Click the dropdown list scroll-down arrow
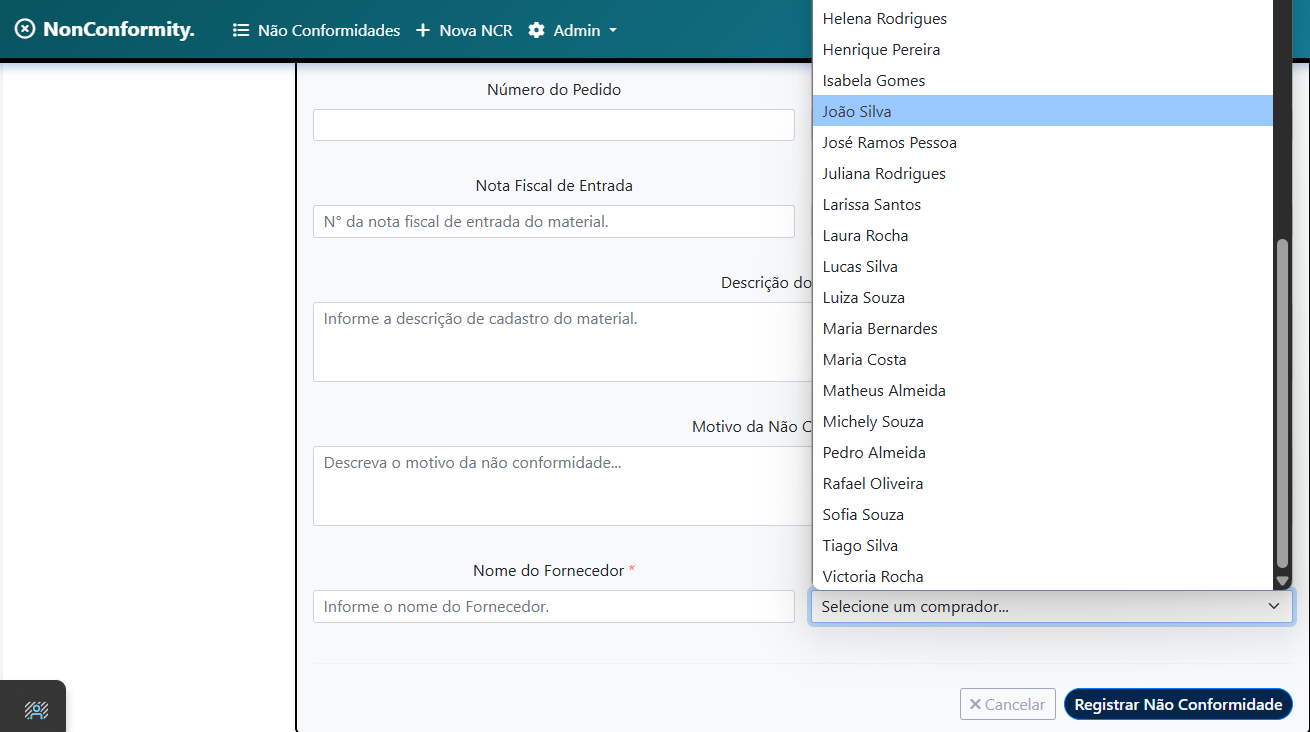 click(1282, 581)
